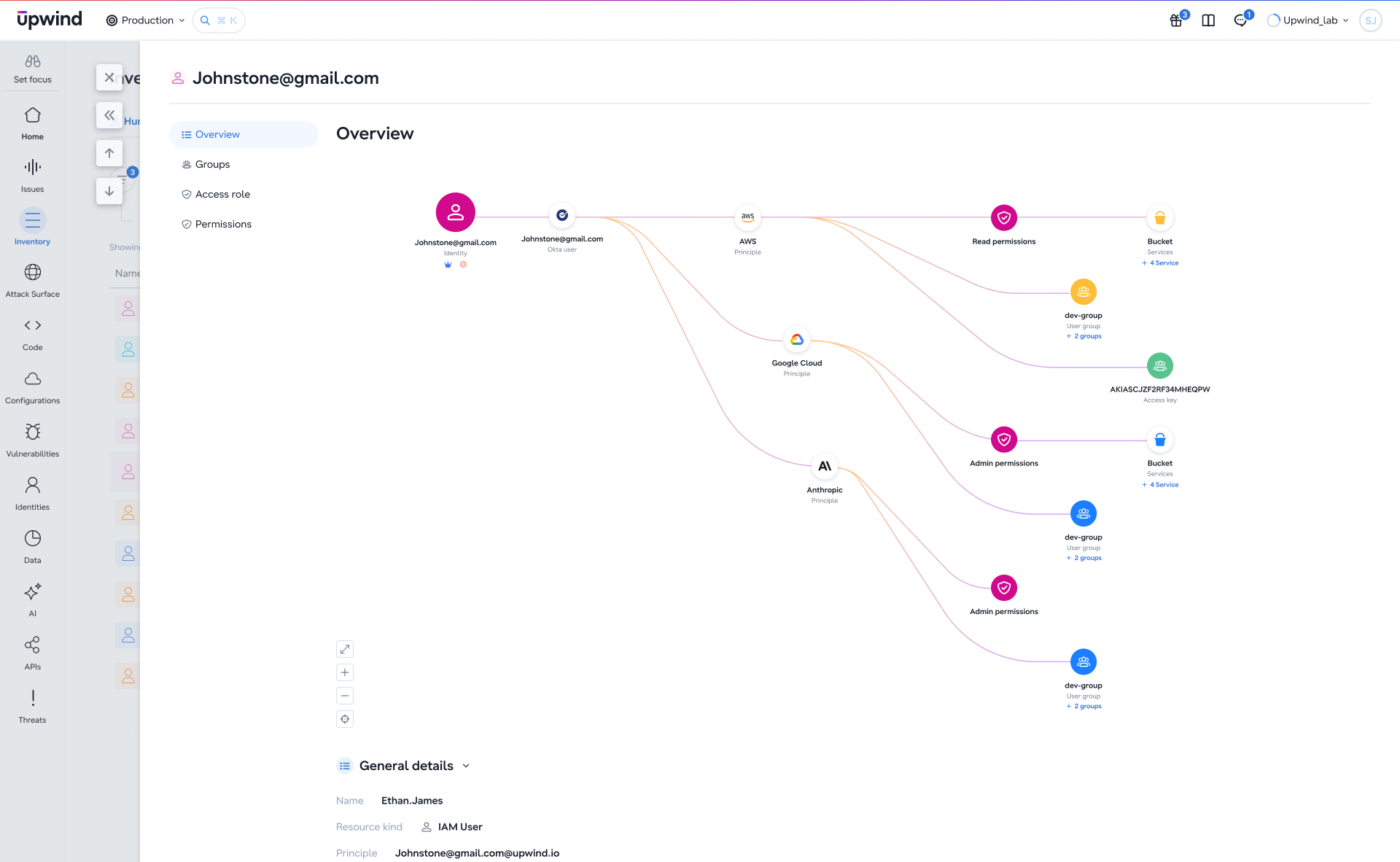Switch to the Access role tab

244,194
